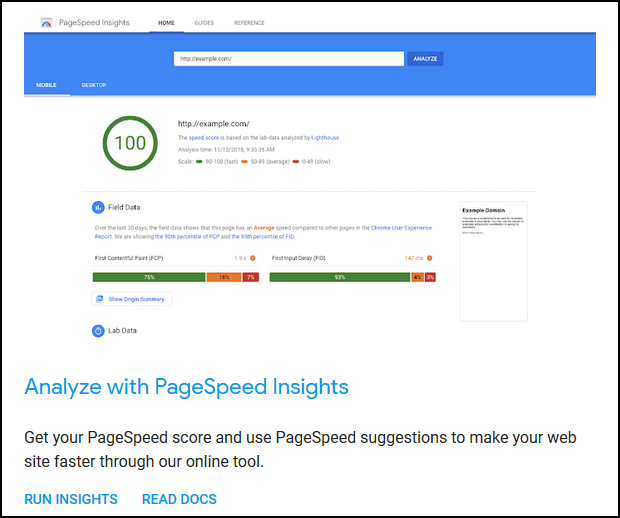Click the ANALYZE button
This screenshot has height=518, width=620.
[425, 59]
